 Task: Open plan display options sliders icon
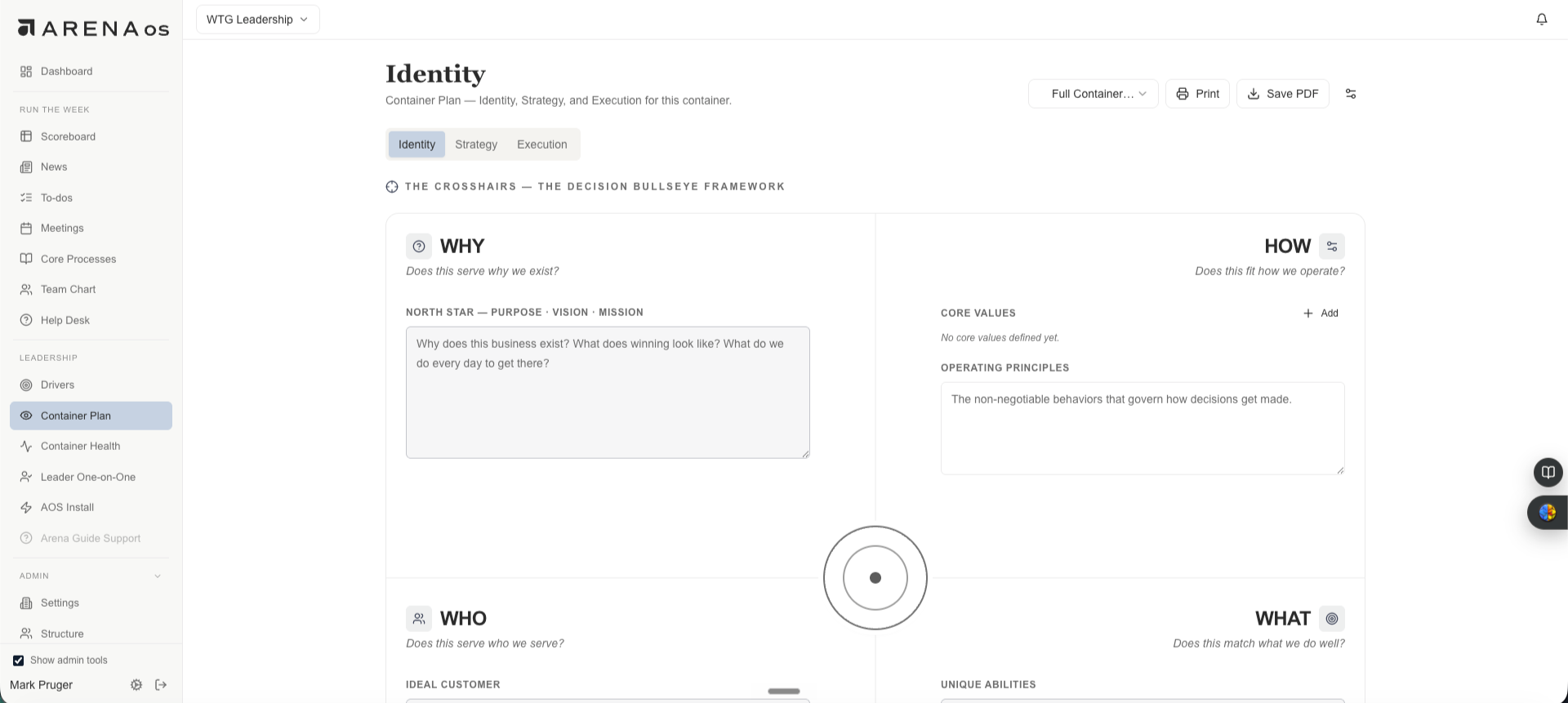point(1351,94)
